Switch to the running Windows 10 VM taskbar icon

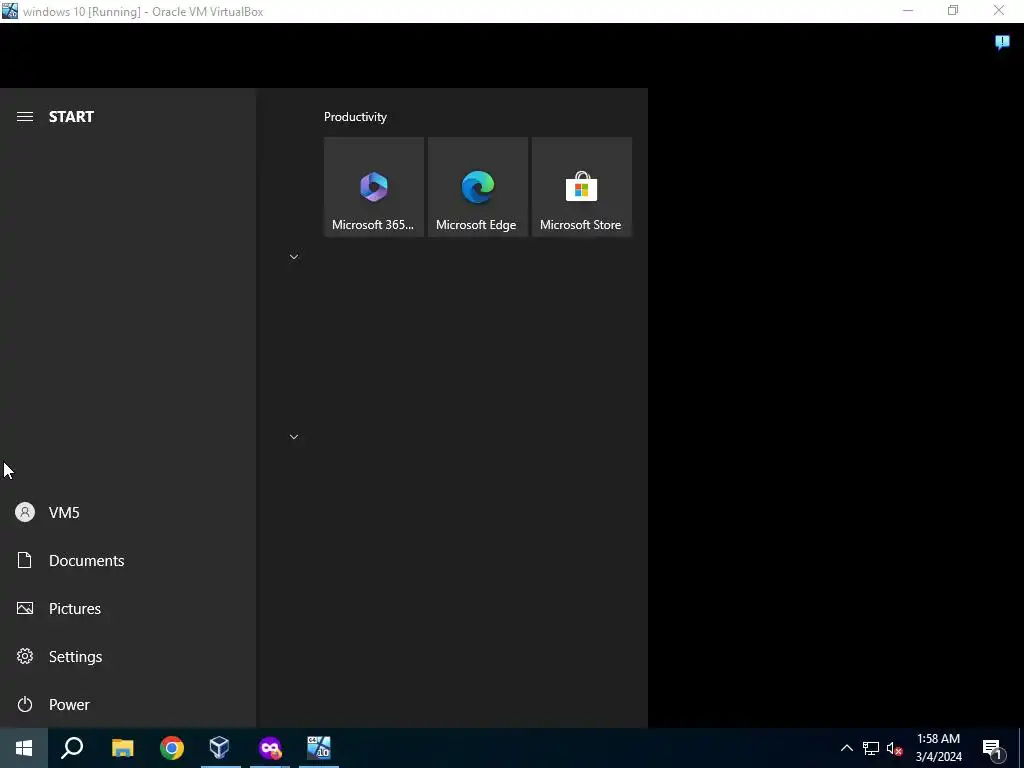(319, 748)
